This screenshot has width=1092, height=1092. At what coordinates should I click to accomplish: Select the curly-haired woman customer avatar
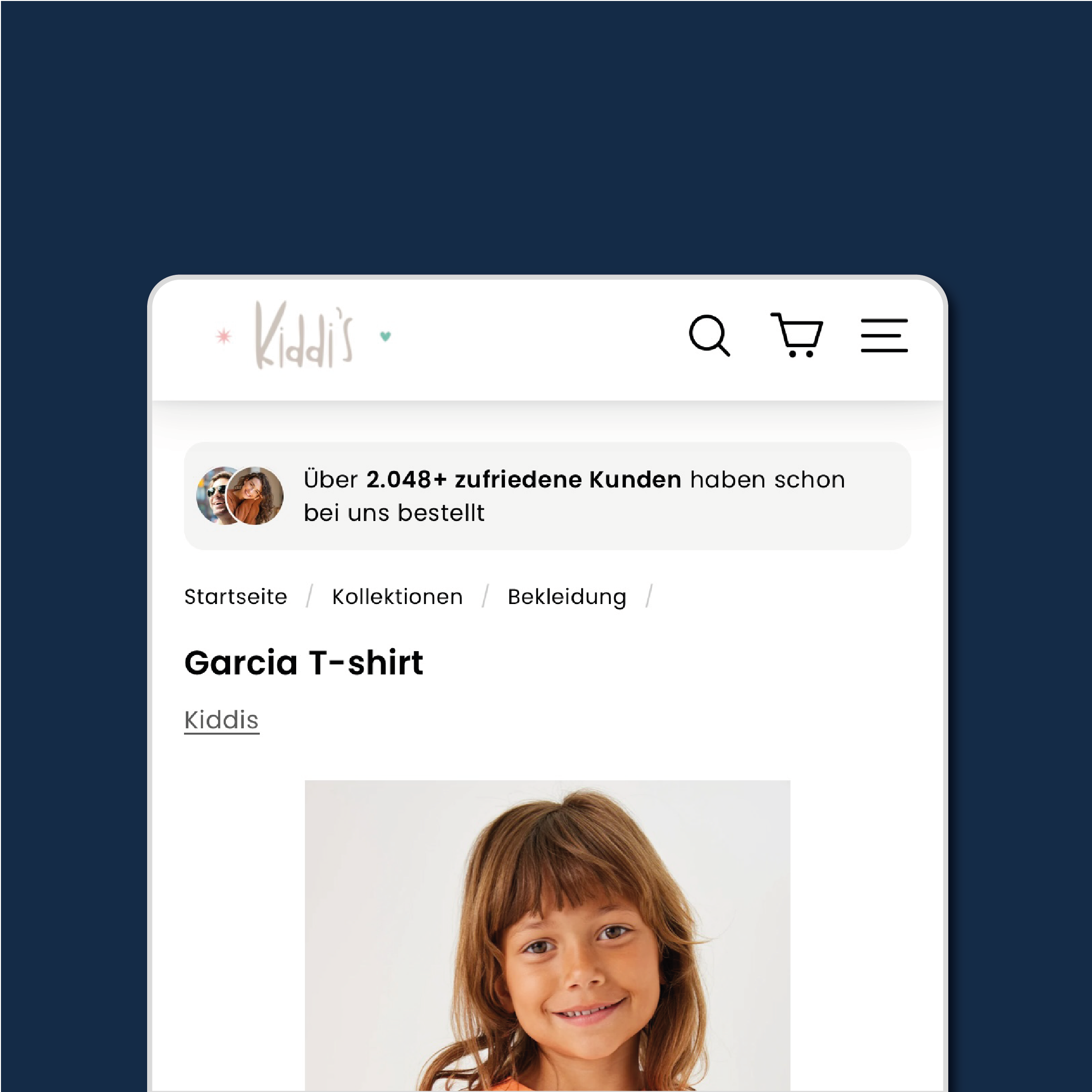coord(255,496)
